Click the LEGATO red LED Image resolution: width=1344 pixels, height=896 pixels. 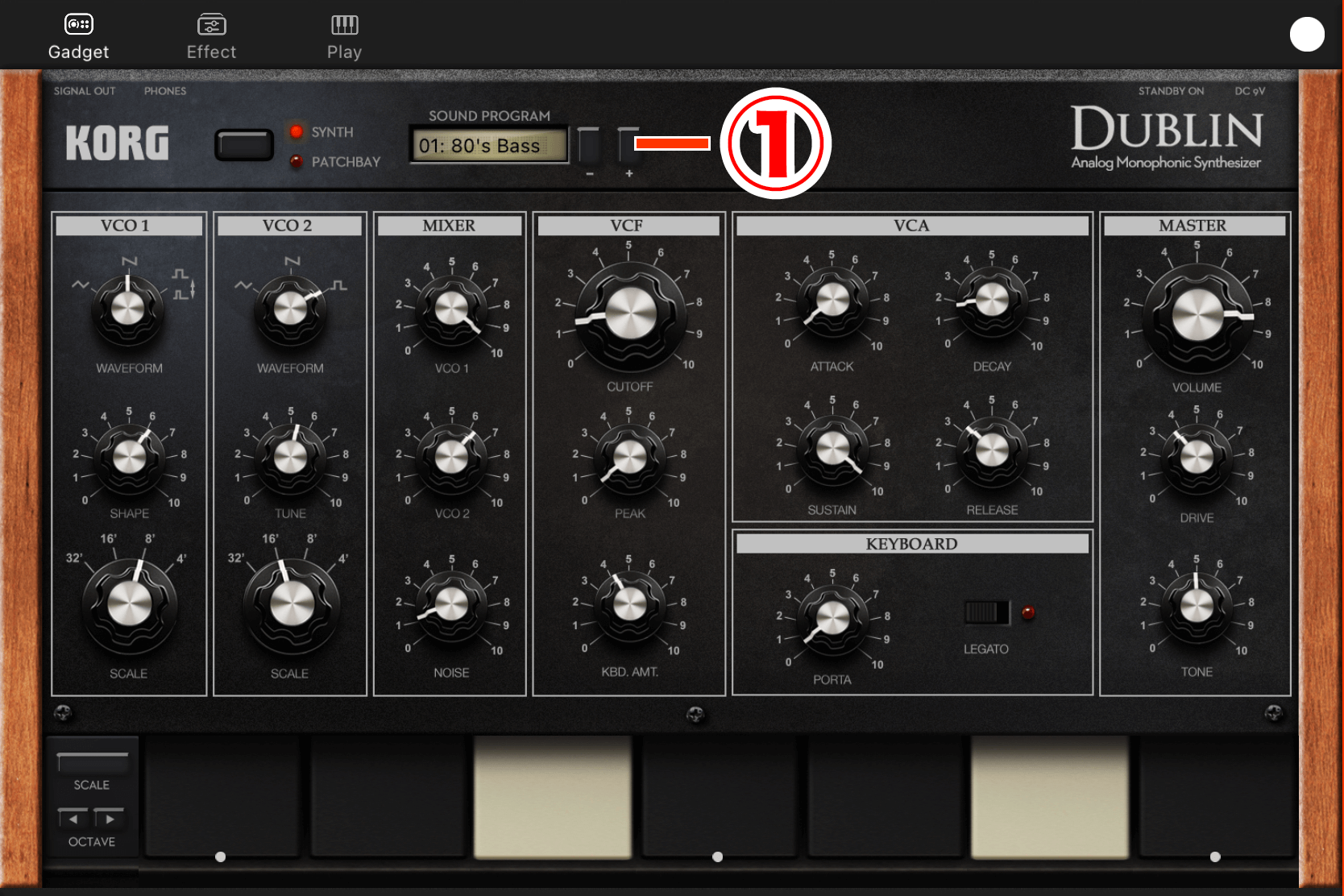(1028, 612)
